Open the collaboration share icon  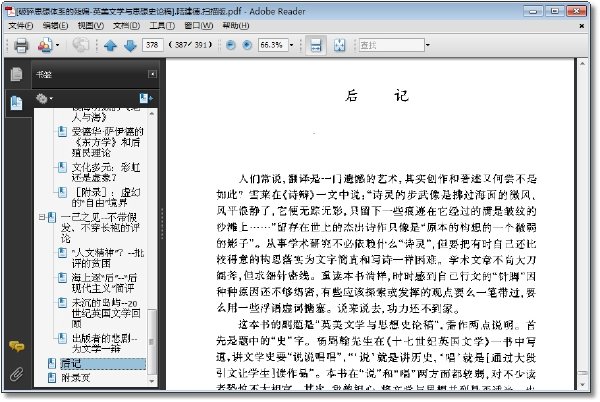pos(45,45)
